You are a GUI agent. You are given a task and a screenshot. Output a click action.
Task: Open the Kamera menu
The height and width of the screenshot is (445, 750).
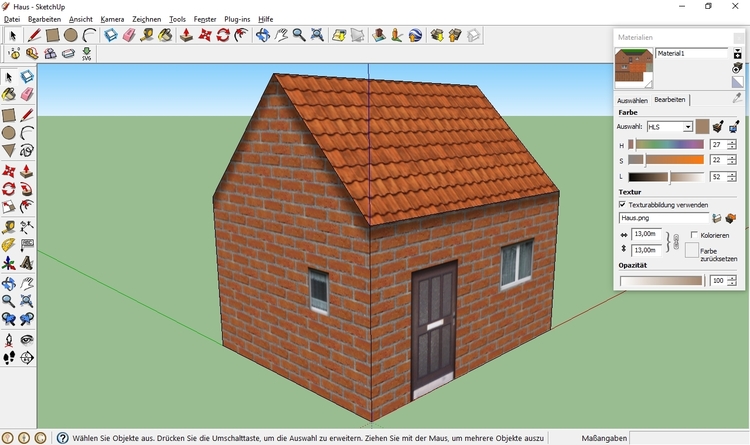click(112, 19)
